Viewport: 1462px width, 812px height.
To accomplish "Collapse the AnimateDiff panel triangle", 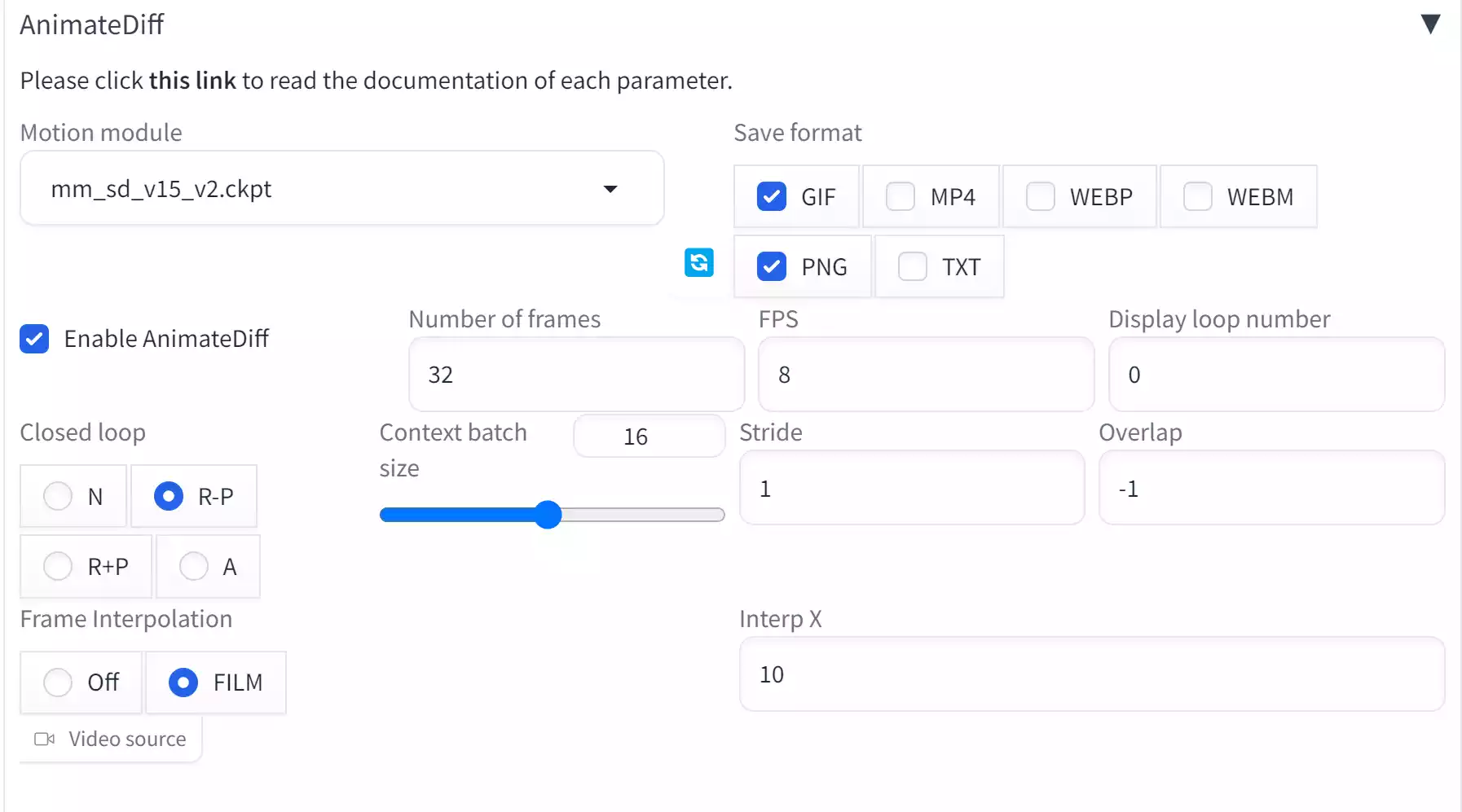I will 1430,24.
